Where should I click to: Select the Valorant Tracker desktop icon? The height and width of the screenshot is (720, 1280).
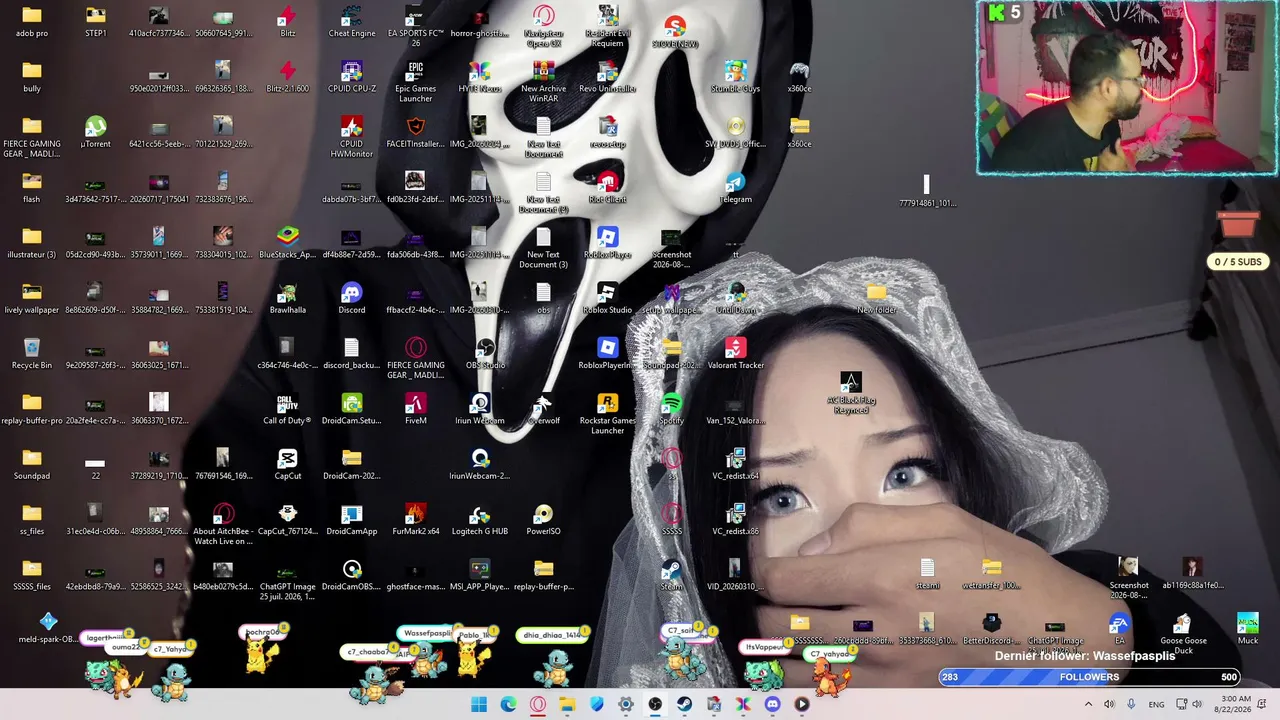736,353
